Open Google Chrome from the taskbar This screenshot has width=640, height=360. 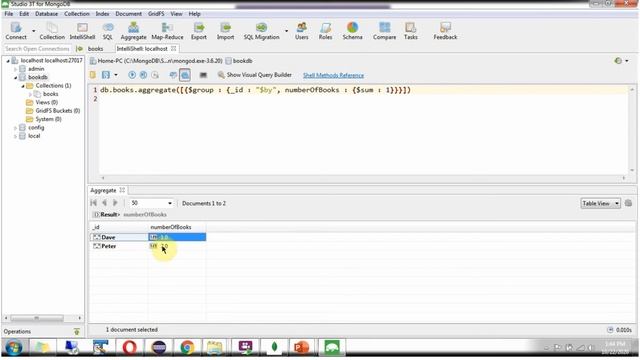[x=187, y=348]
